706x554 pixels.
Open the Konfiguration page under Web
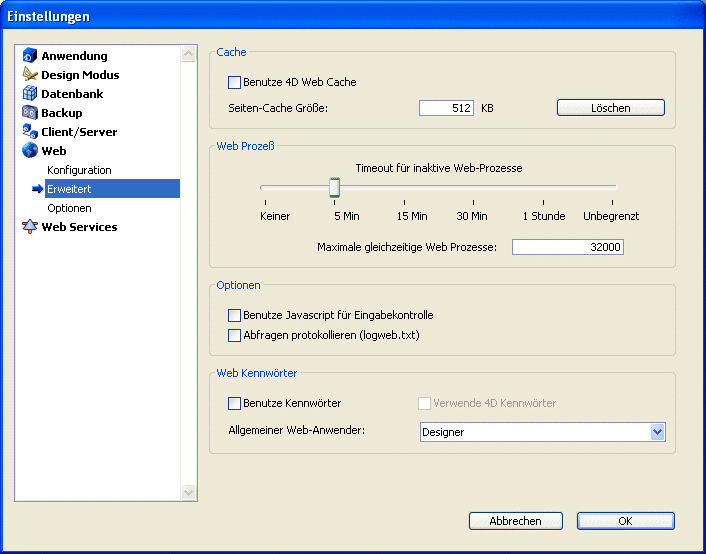79,170
